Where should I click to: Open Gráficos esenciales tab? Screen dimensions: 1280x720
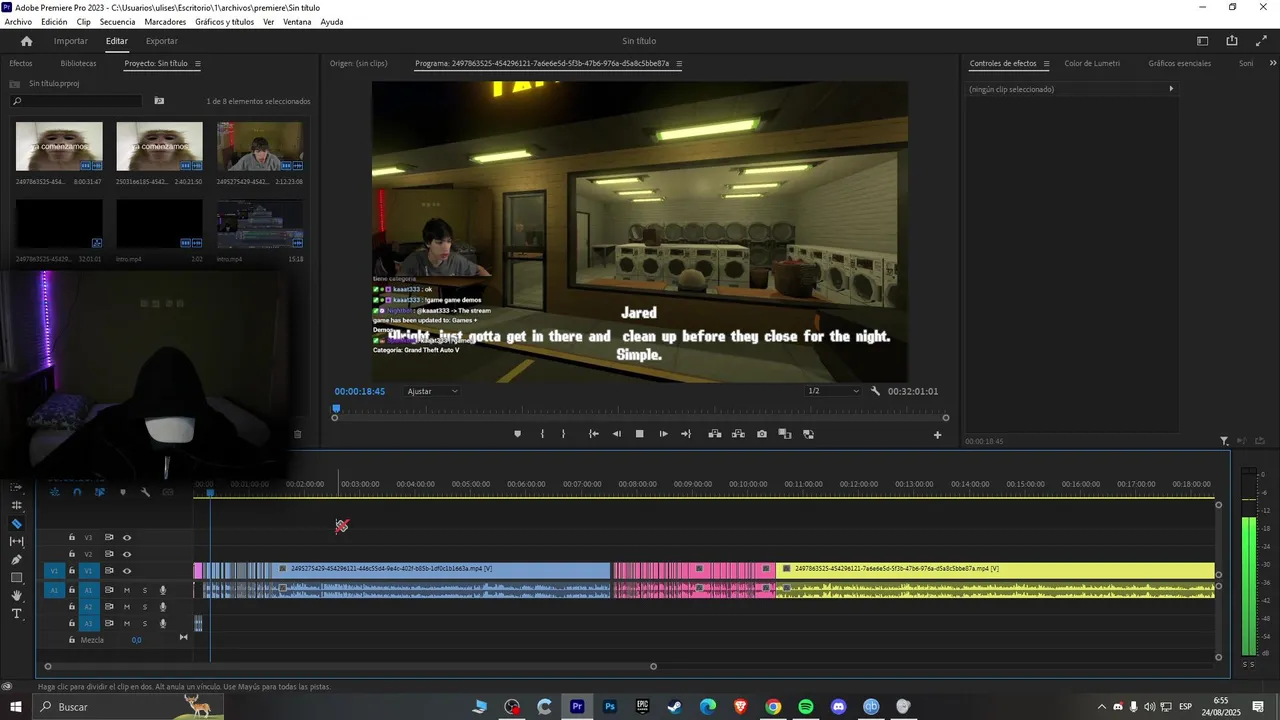tap(1179, 64)
